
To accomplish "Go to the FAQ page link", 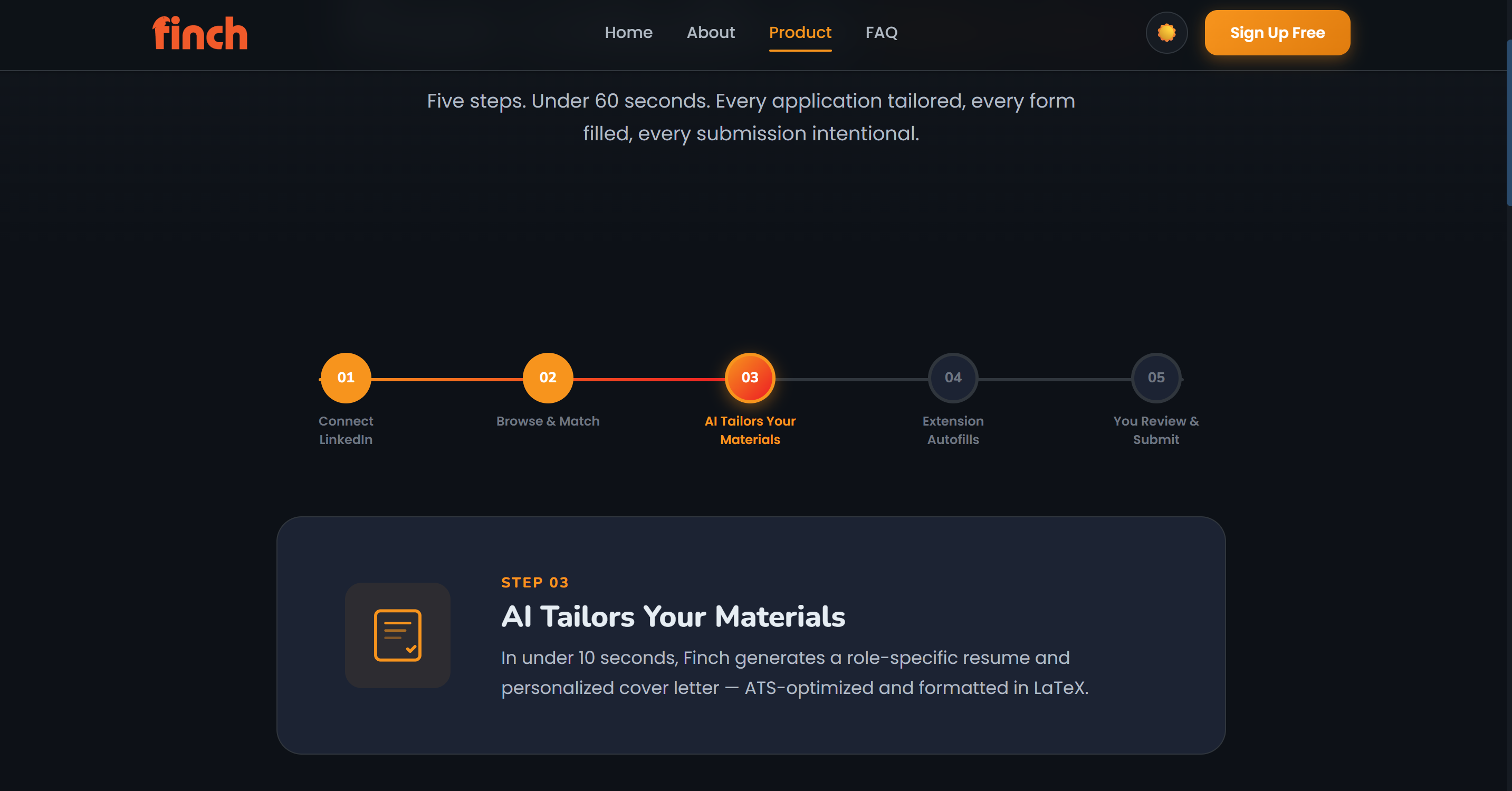I will pyautogui.click(x=881, y=33).
